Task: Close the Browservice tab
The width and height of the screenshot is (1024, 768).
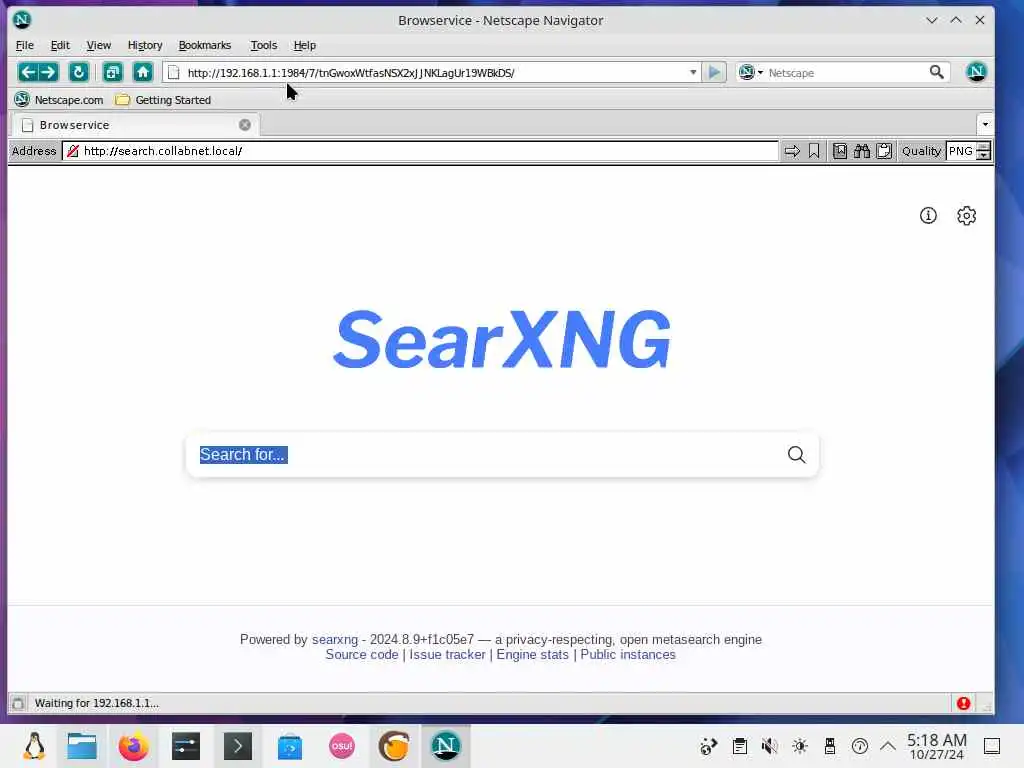Action: click(244, 125)
